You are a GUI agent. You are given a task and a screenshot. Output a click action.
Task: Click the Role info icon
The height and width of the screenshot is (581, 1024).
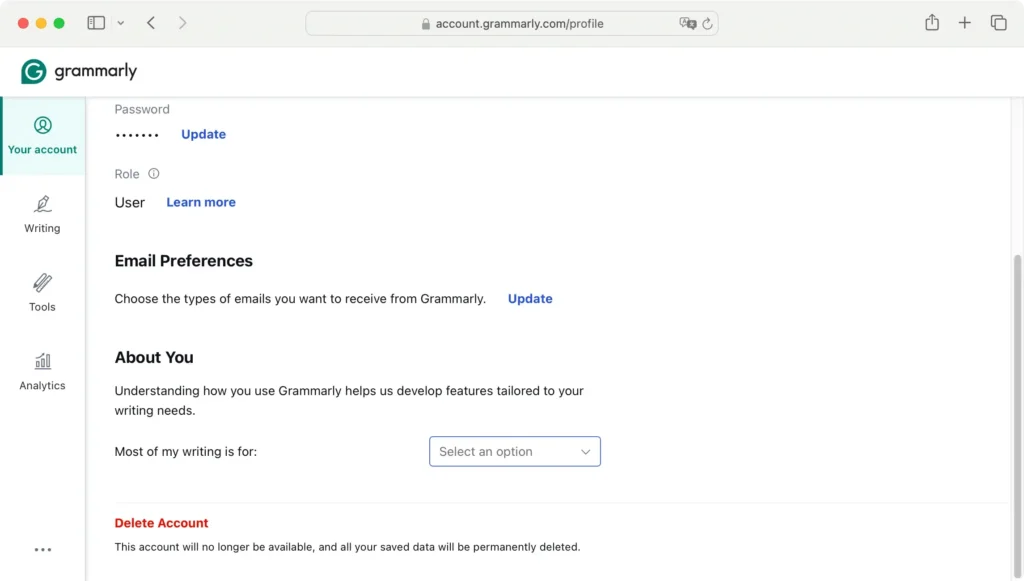pos(153,174)
